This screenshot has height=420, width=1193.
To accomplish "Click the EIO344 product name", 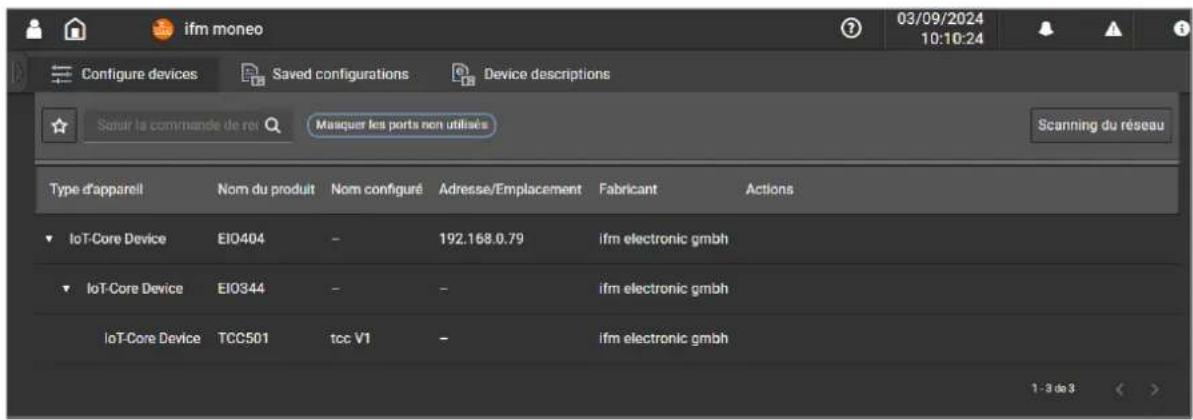I will pyautogui.click(x=240, y=289).
